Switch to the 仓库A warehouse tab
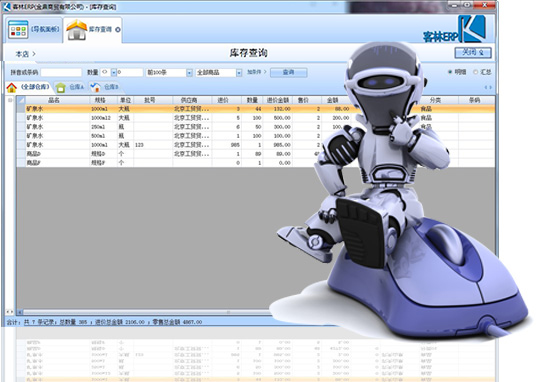553x382 pixels. pyautogui.click(x=77, y=87)
